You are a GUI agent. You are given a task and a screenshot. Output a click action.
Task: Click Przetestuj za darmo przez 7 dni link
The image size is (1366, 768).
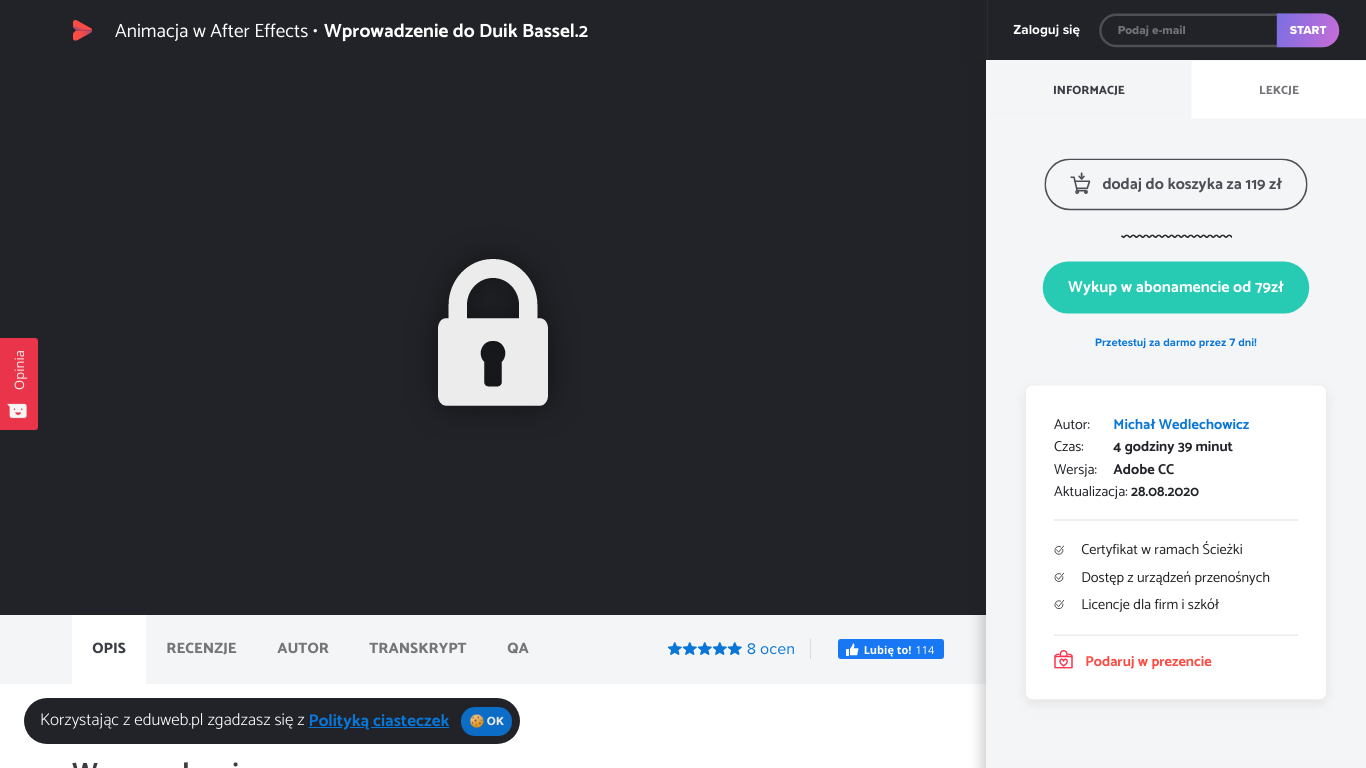(1176, 343)
